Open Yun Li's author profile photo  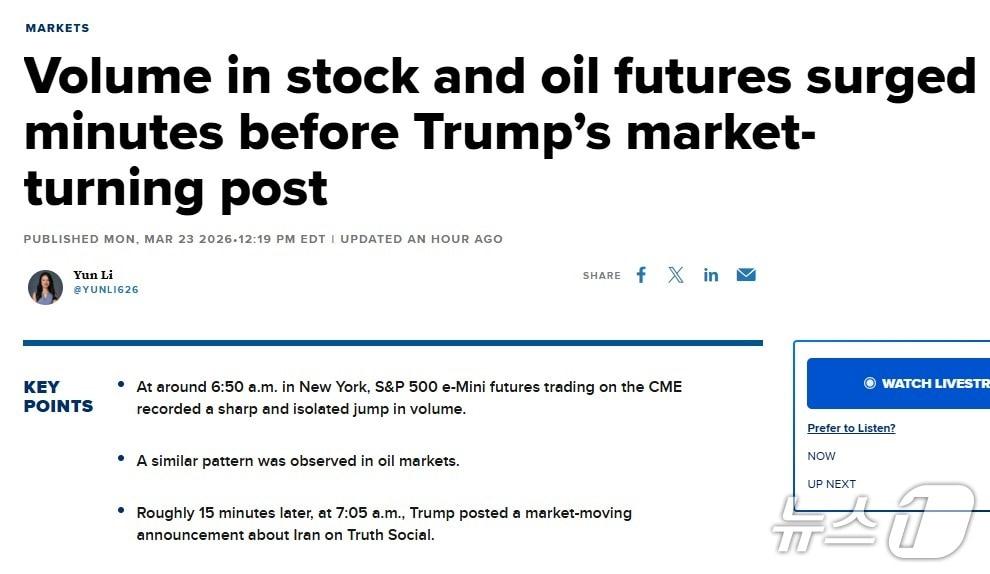tap(45, 287)
